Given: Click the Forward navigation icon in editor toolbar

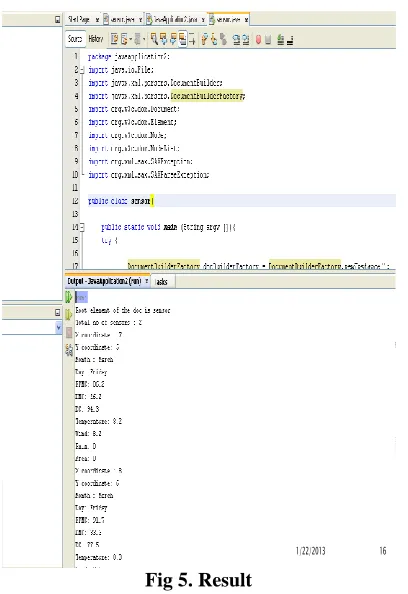Looking at the screenshot, I should point(137,39).
